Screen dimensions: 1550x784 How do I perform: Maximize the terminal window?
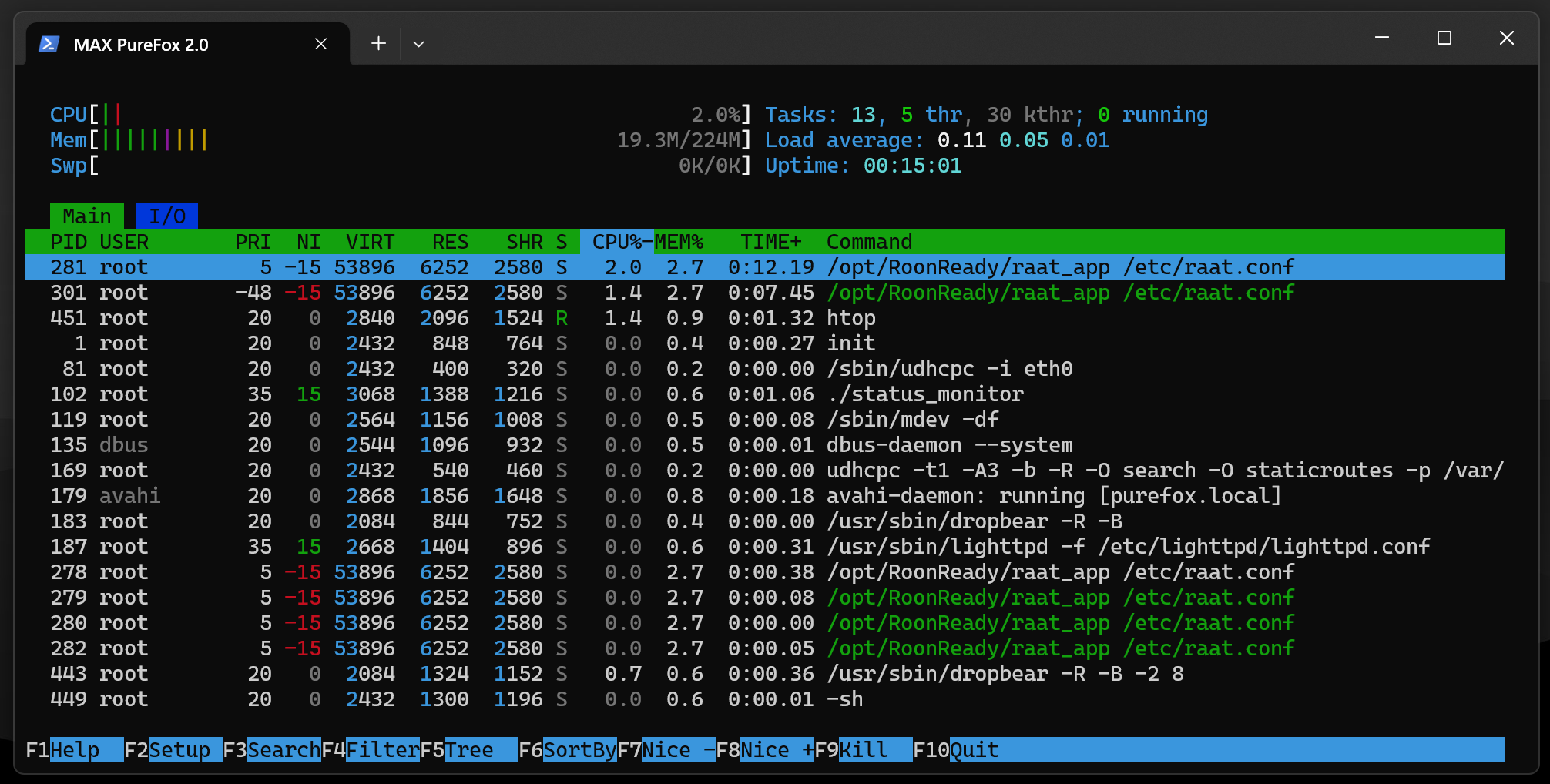(x=1444, y=38)
